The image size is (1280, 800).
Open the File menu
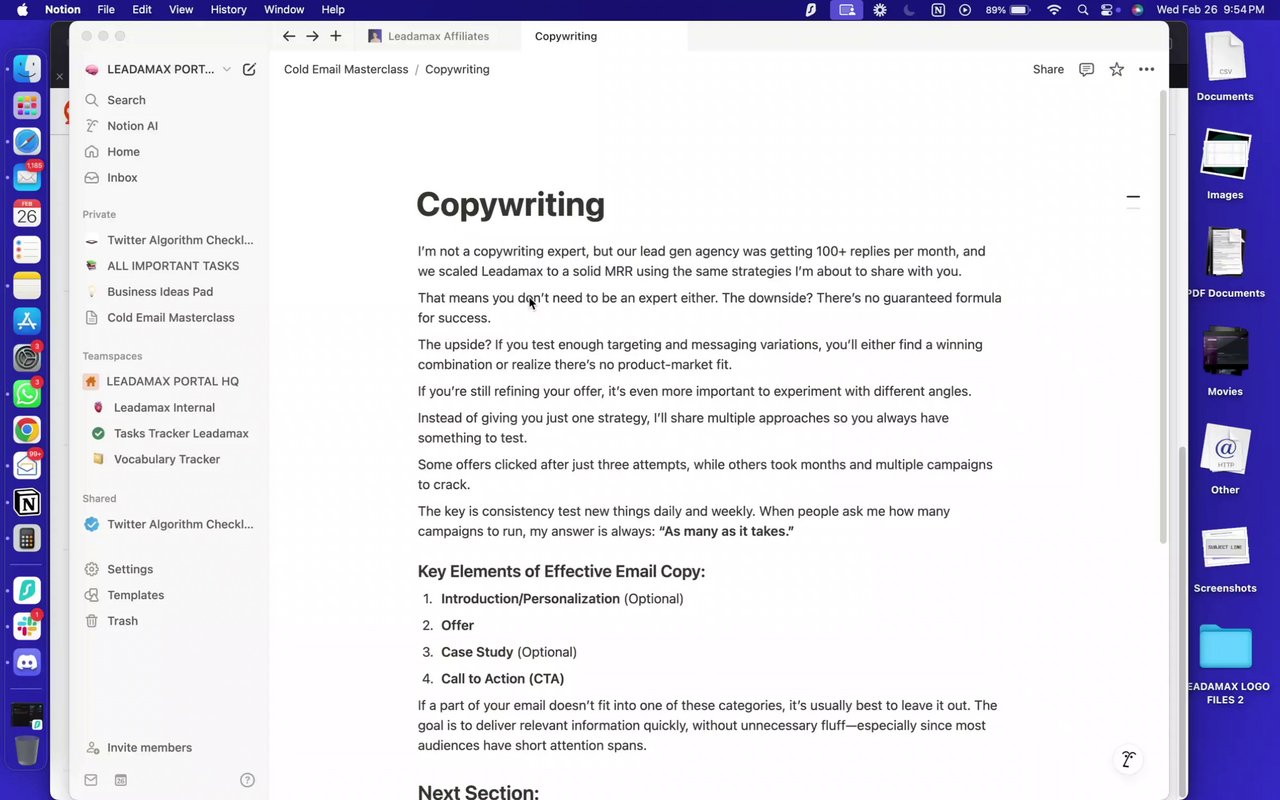[x=106, y=9]
